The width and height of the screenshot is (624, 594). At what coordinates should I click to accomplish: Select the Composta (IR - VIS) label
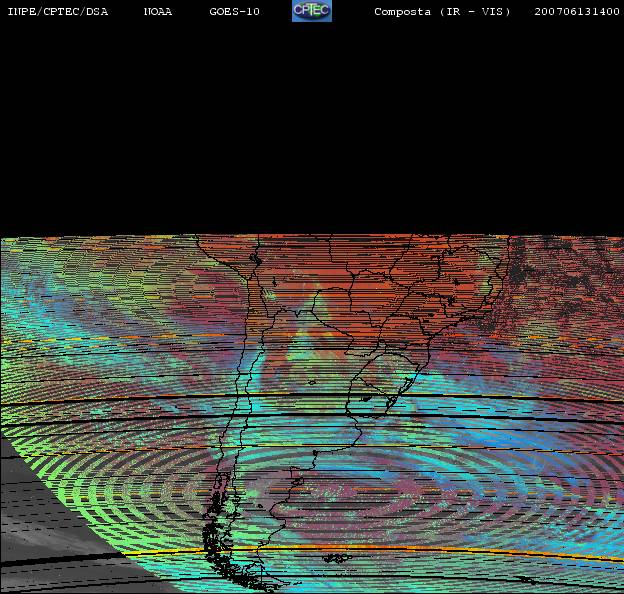point(442,12)
